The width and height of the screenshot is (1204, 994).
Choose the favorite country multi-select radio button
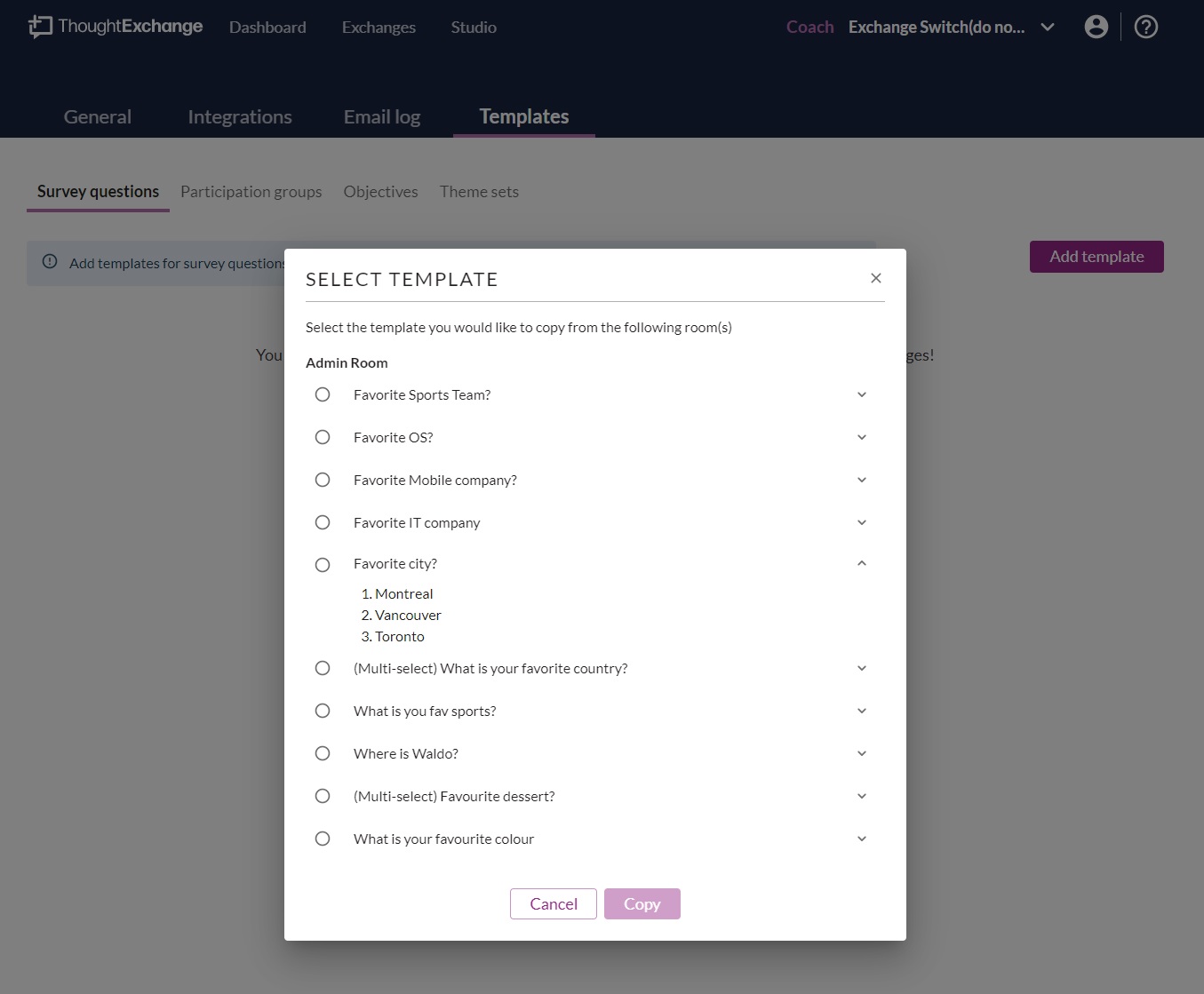point(323,668)
